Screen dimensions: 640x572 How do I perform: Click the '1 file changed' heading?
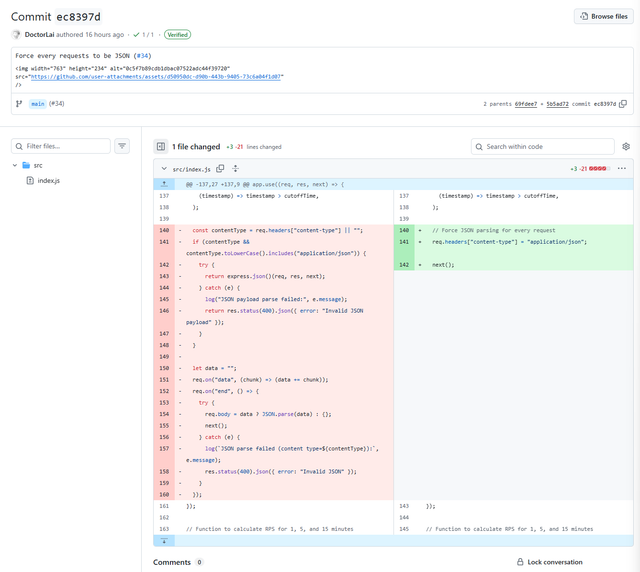coord(196,147)
